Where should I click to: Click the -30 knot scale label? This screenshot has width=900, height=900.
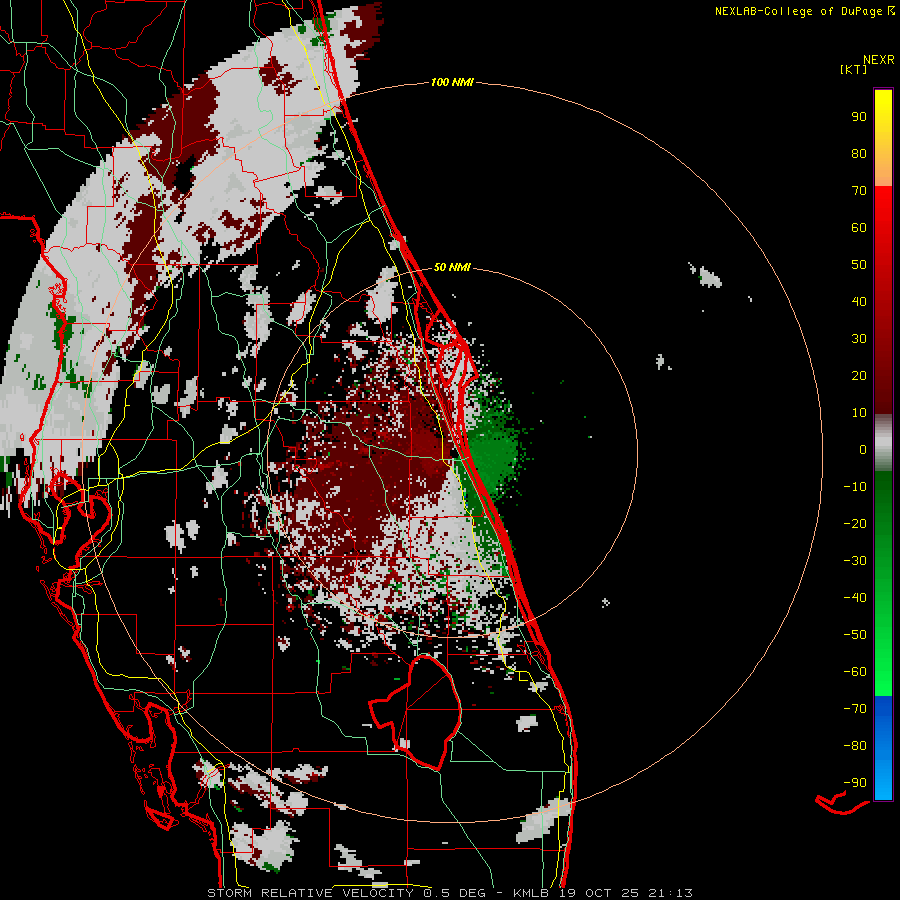855,561
